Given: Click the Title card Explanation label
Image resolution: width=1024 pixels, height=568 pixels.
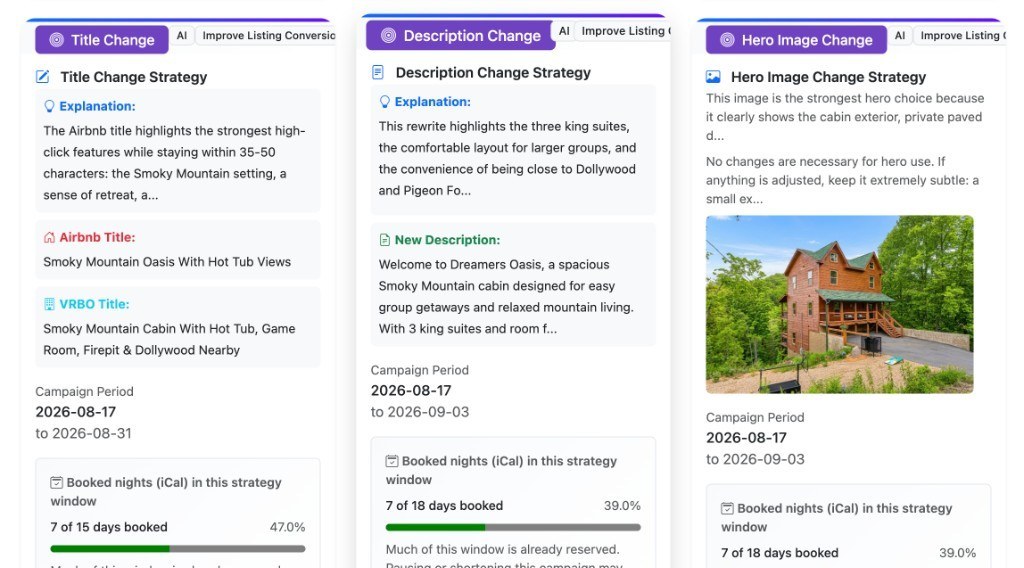Looking at the screenshot, I should pyautogui.click(x=97, y=106).
